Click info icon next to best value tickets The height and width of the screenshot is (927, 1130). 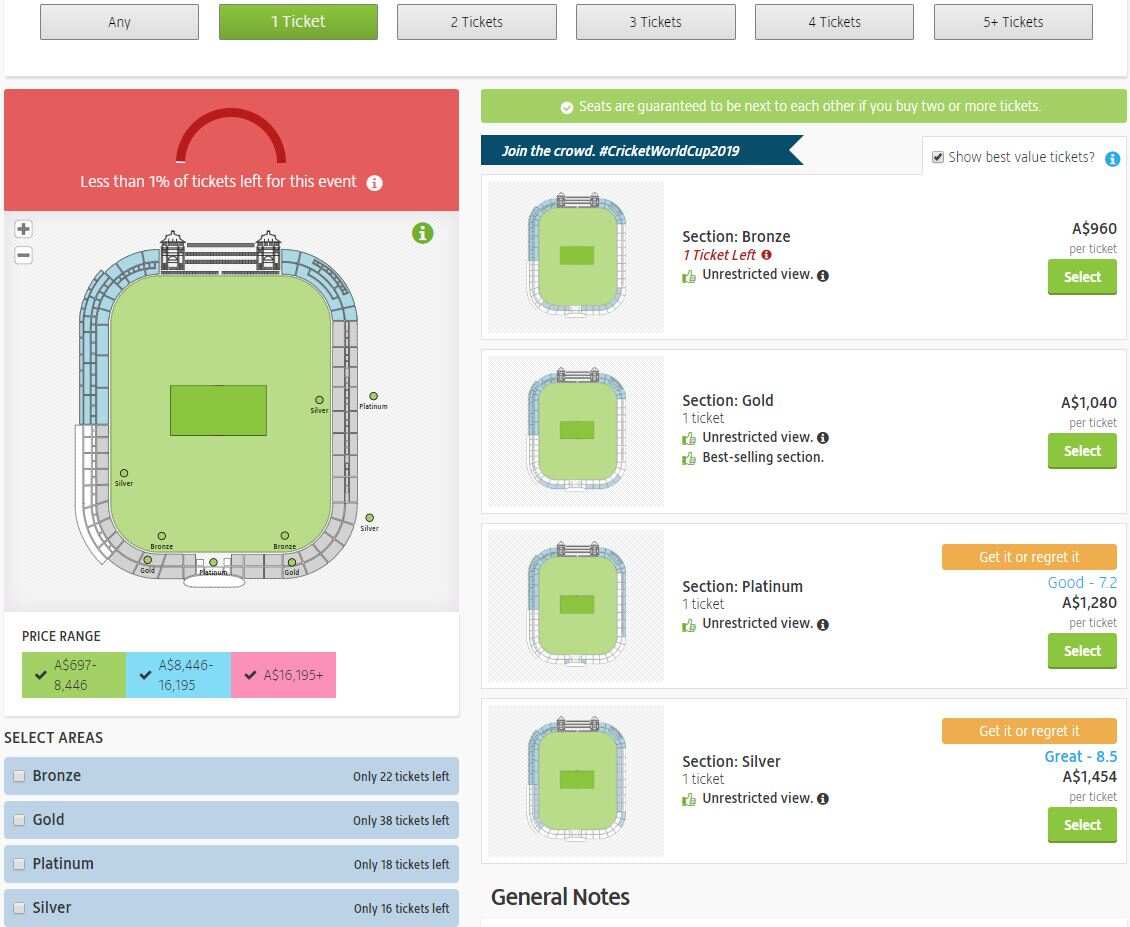1112,159
